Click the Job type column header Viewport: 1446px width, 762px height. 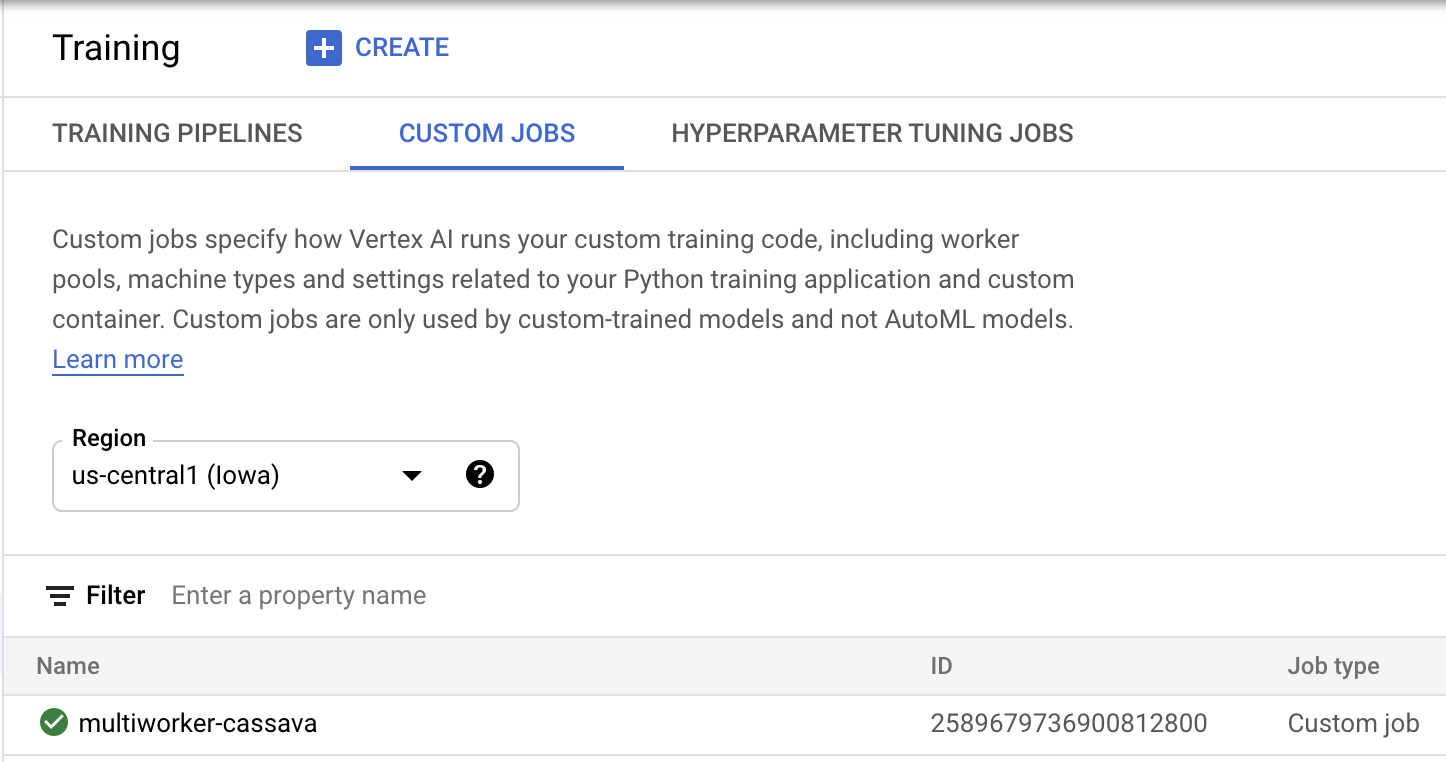[x=1332, y=665]
